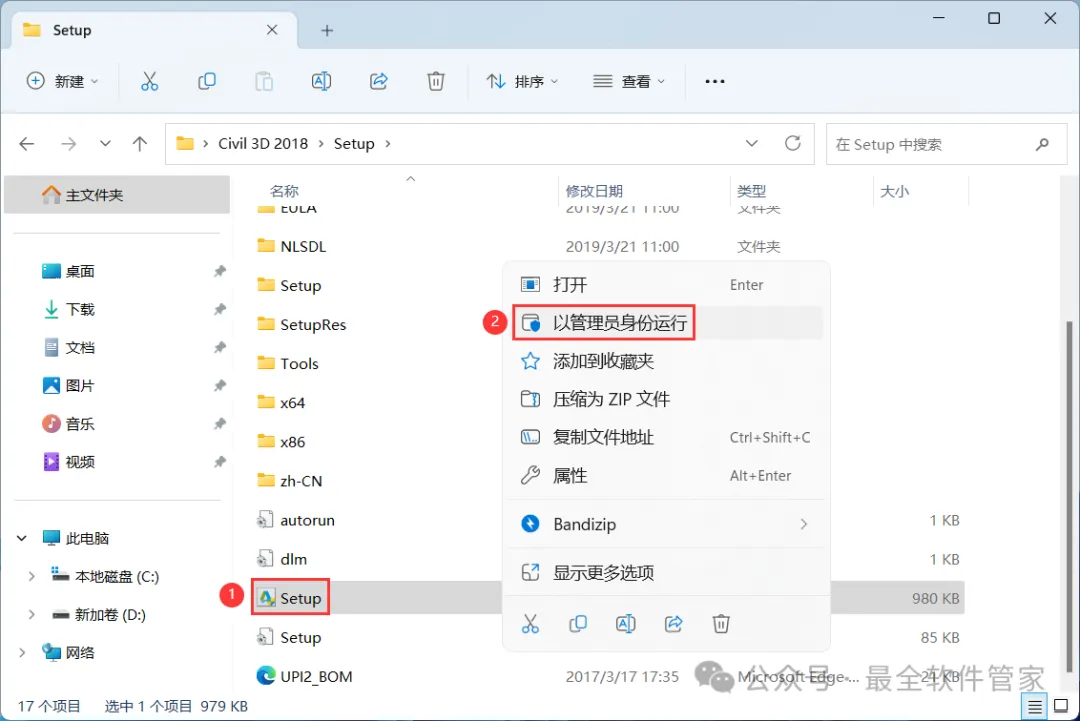Expand 新加卷 (D:) tree node

point(31,614)
